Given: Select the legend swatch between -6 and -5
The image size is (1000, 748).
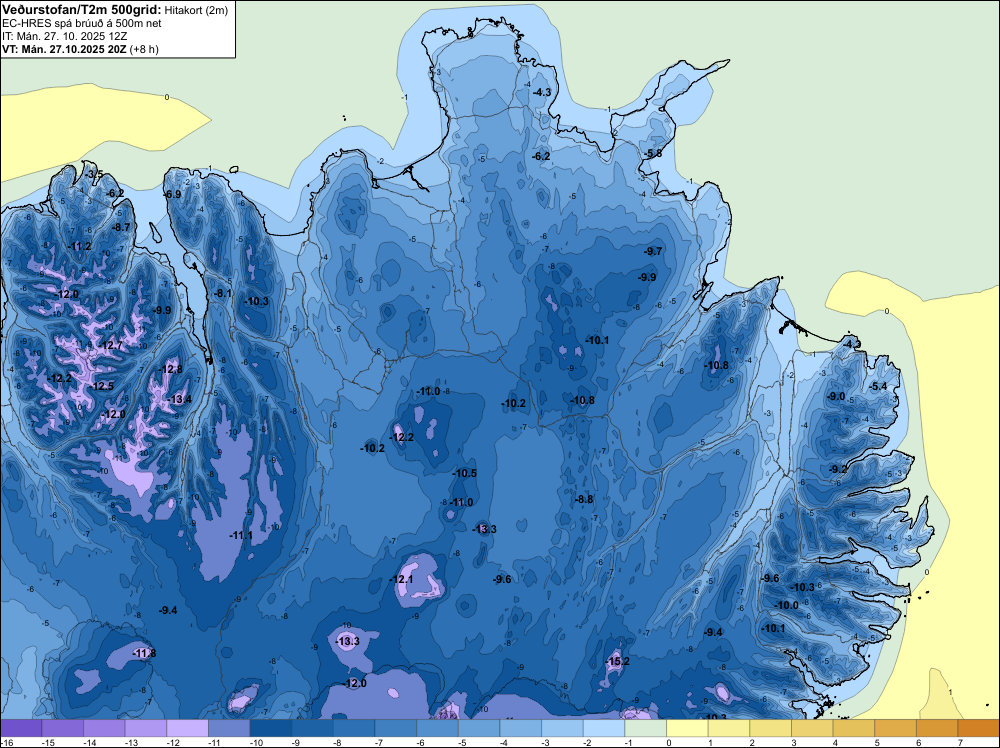Looking at the screenshot, I should [438, 728].
